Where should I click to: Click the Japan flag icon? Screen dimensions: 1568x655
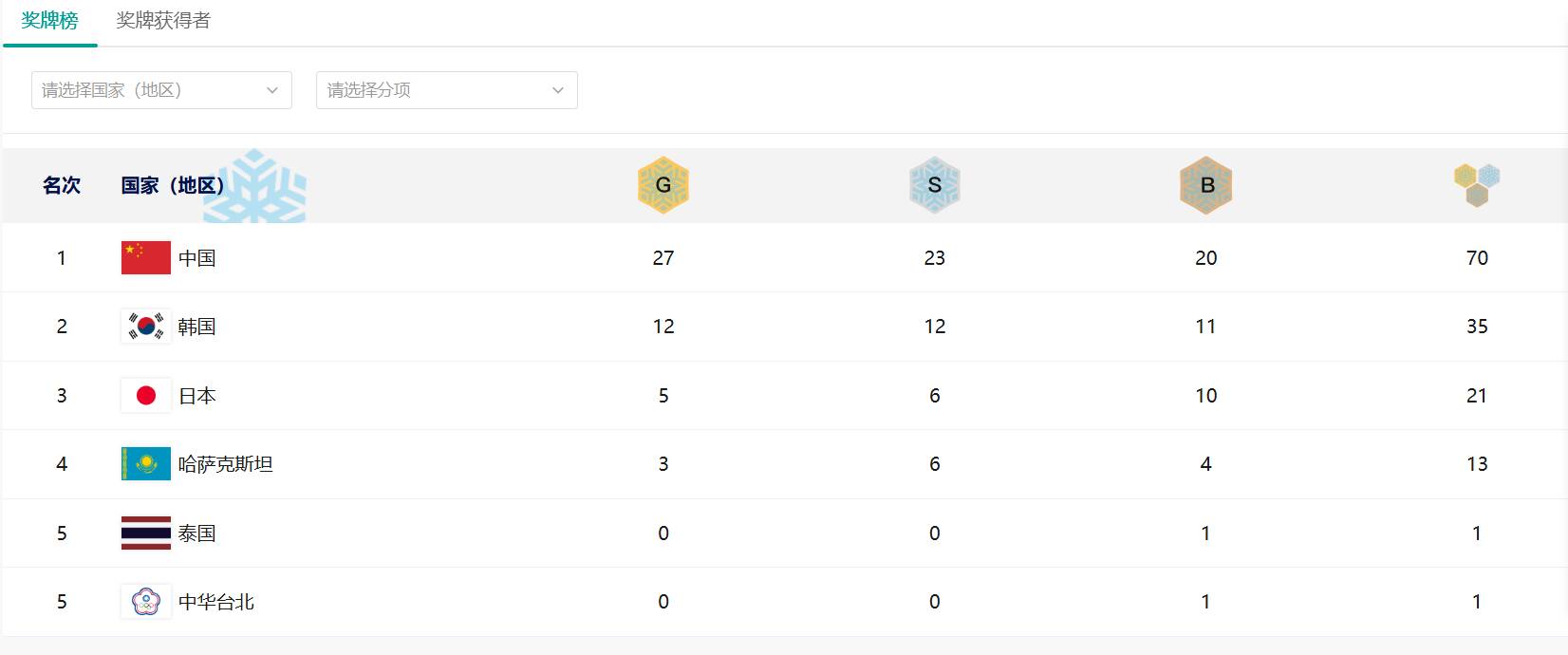point(146,395)
